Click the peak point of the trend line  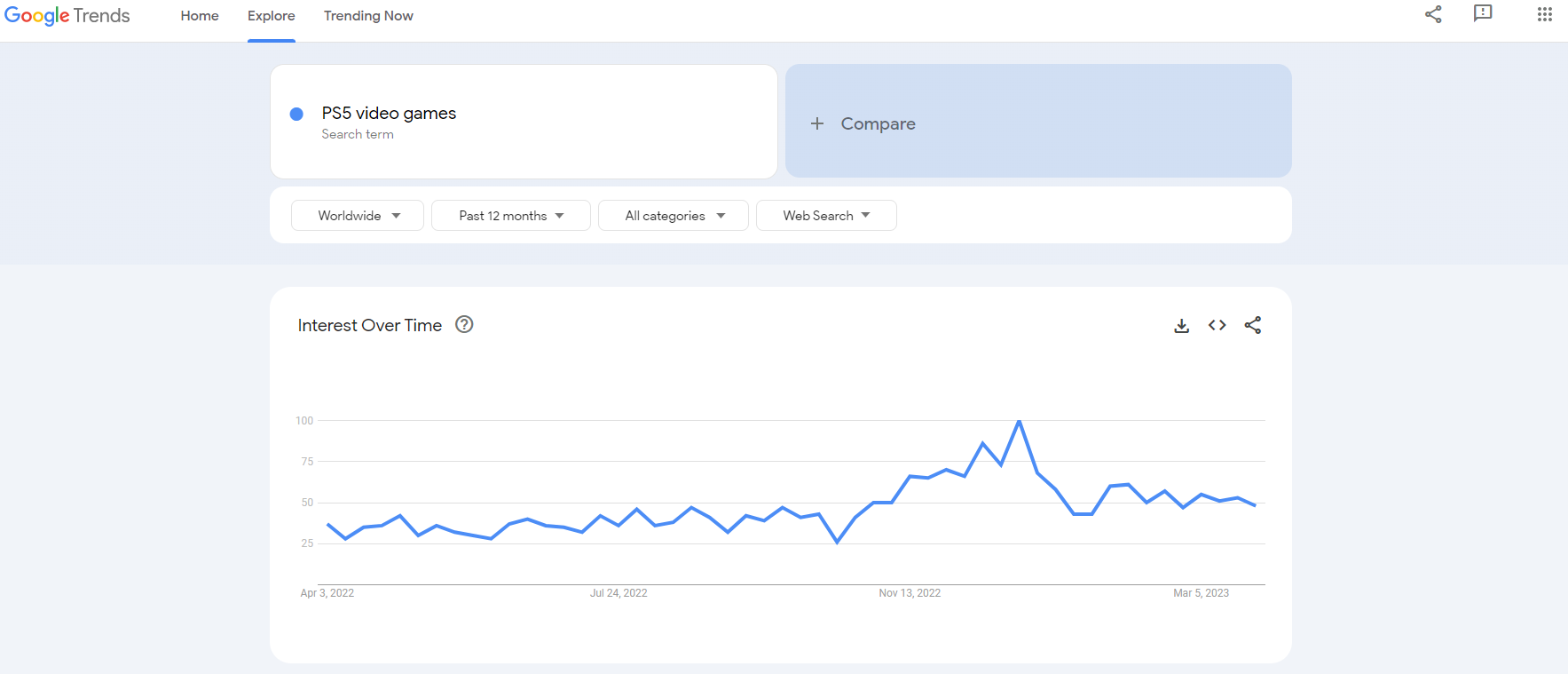(x=1019, y=421)
